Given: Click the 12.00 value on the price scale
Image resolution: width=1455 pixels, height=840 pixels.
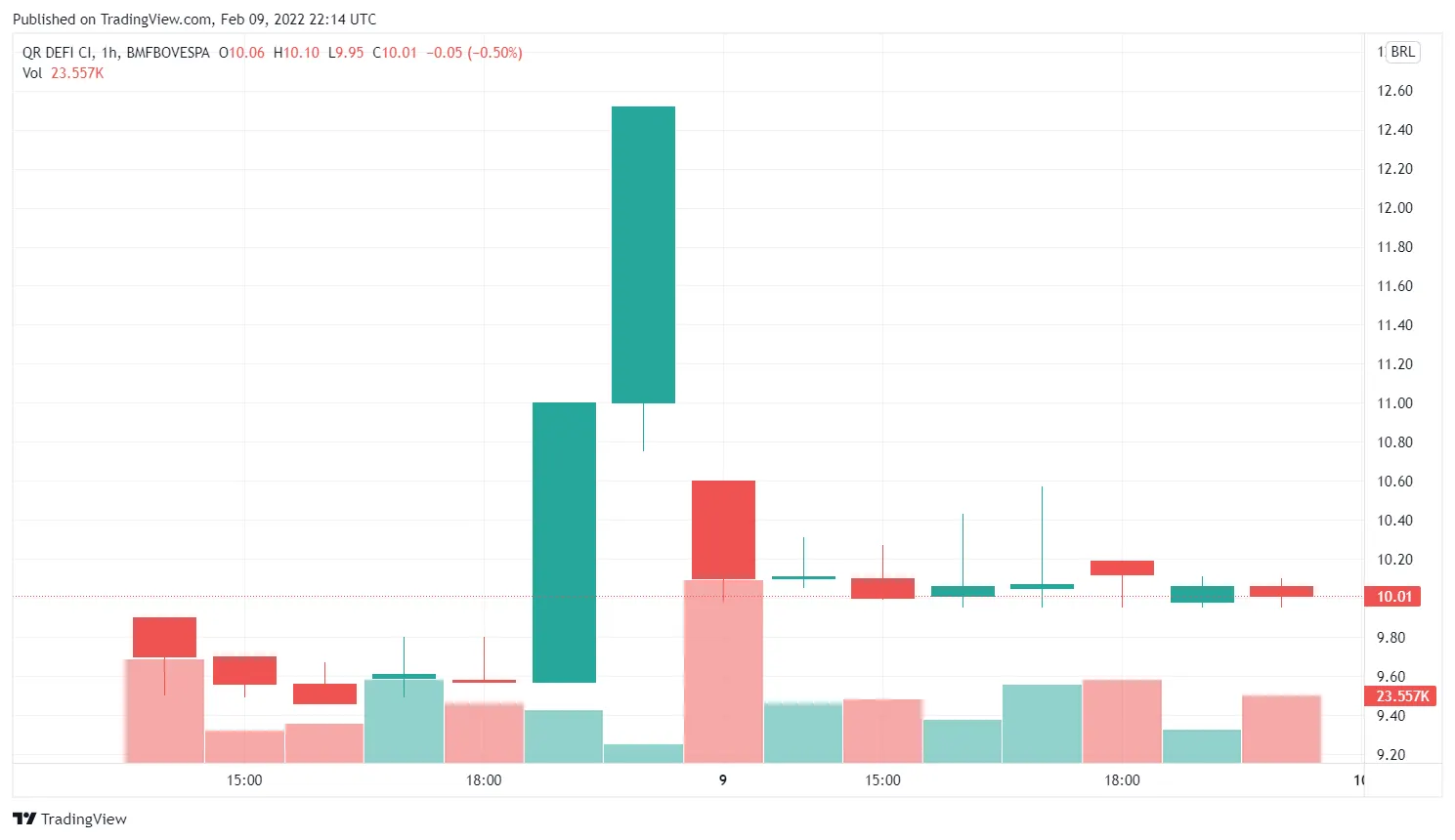Looking at the screenshot, I should [1393, 207].
